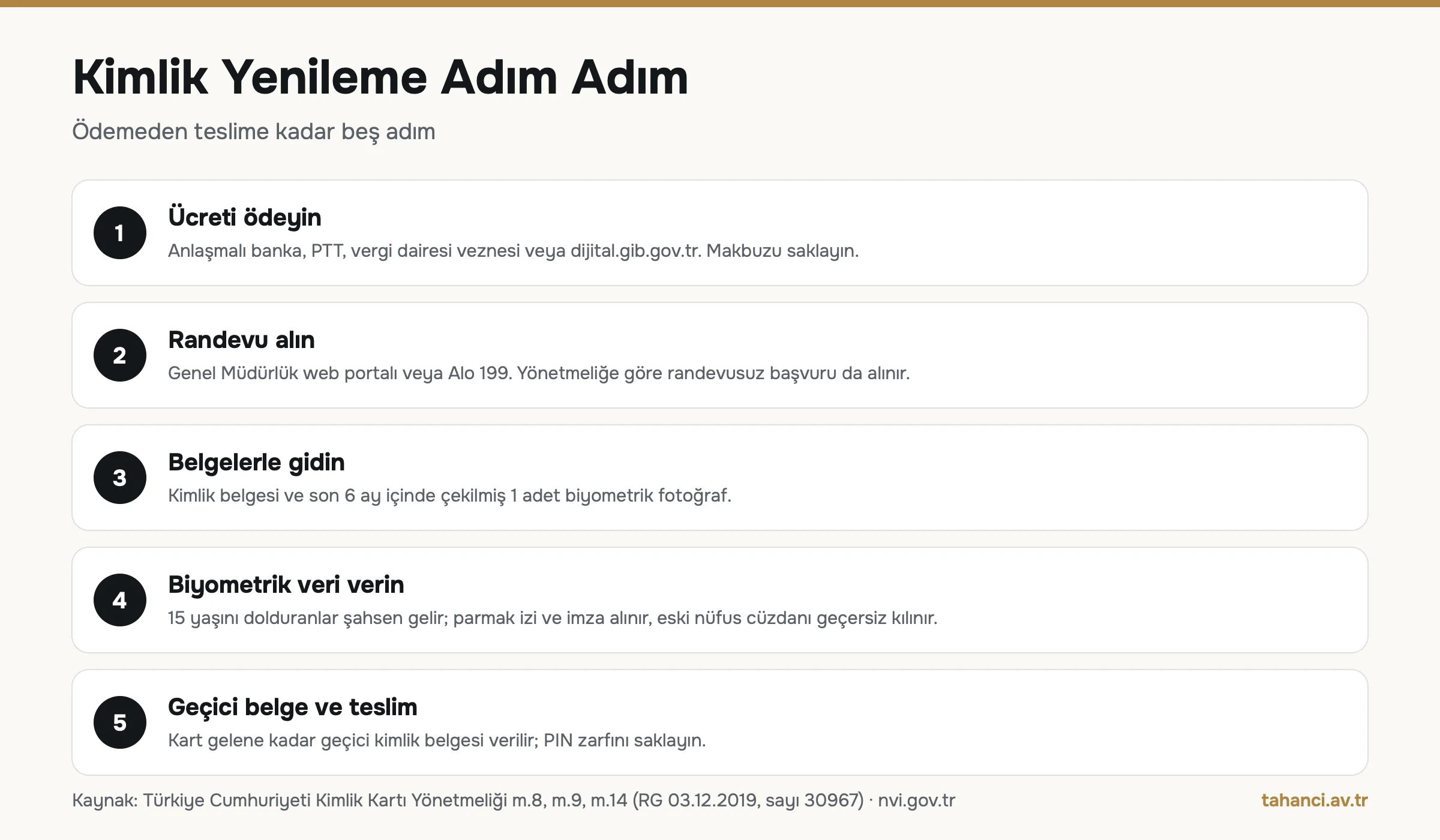This screenshot has height=840, width=1440.
Task: Click subtitle 'Ödemeden teslime kadar beş adım'
Action: click(x=254, y=131)
